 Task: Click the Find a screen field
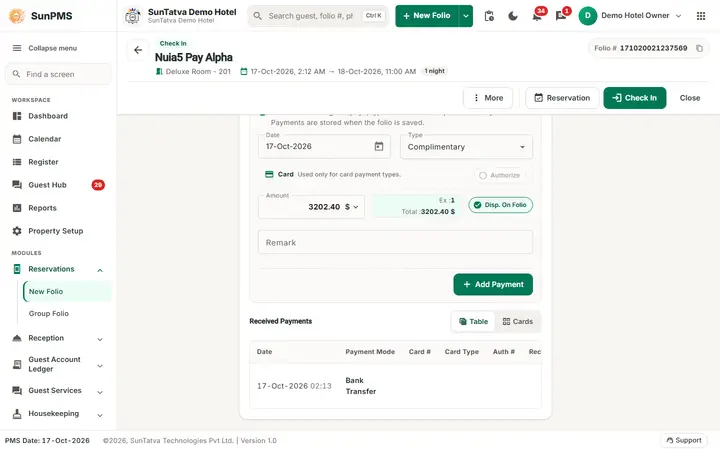point(58,74)
